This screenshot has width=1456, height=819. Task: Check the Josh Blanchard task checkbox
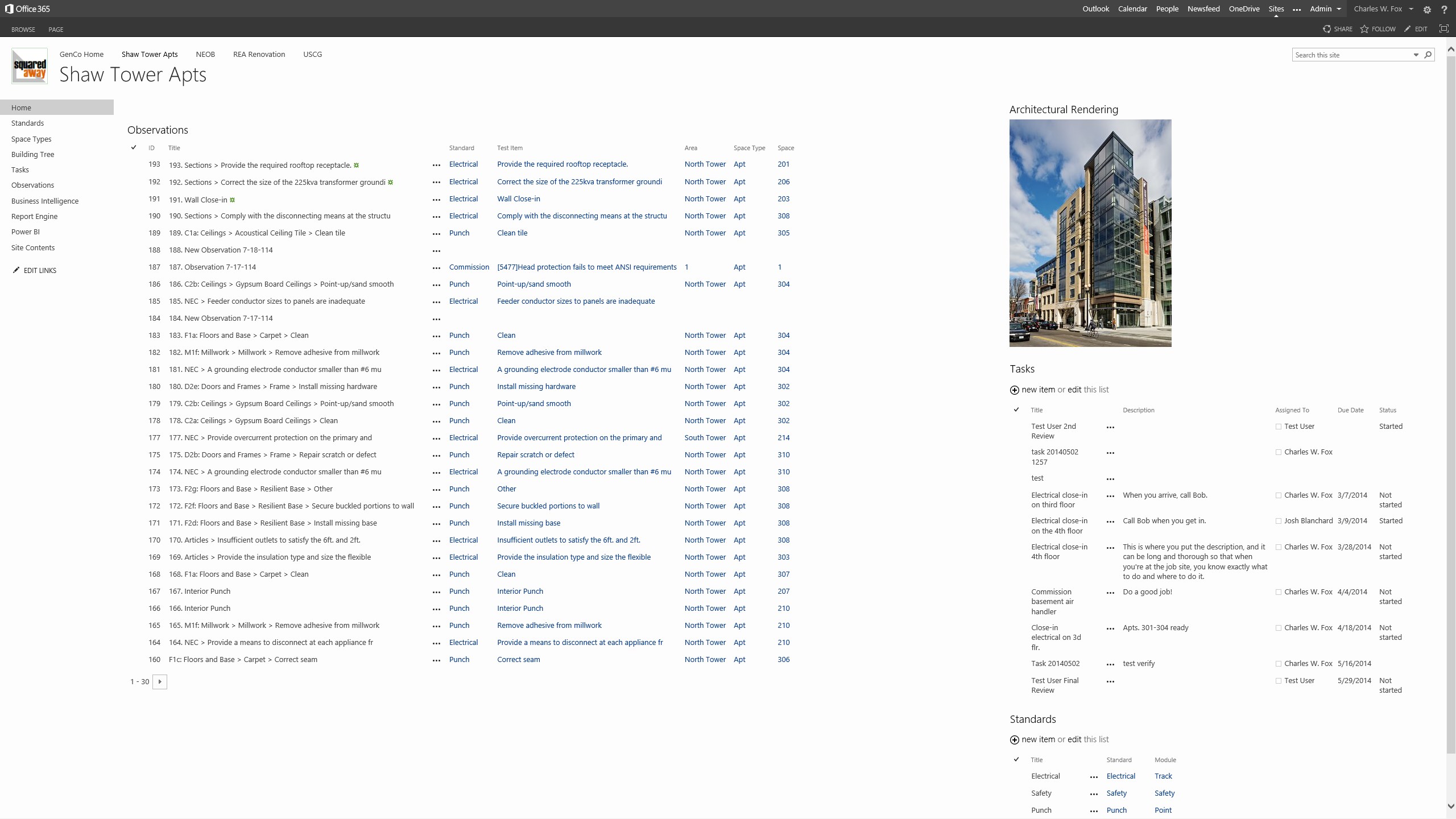(1279, 522)
